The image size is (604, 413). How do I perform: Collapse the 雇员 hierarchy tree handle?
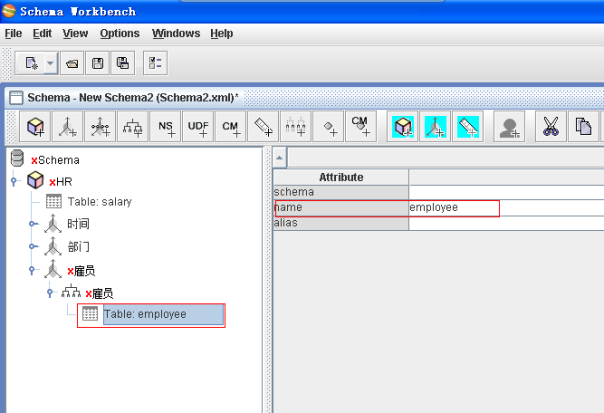tap(50, 293)
